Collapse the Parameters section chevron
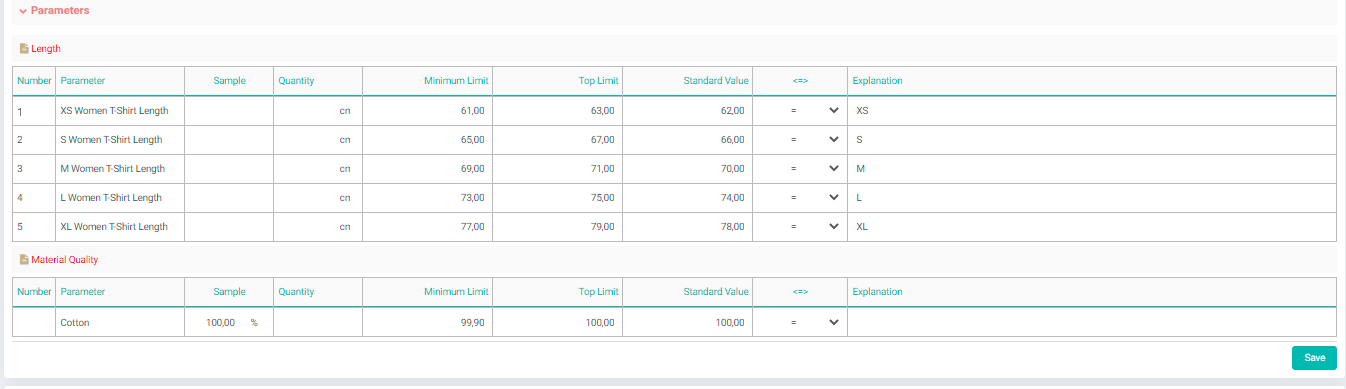Screen dimensions: 1346x389 pos(22,11)
